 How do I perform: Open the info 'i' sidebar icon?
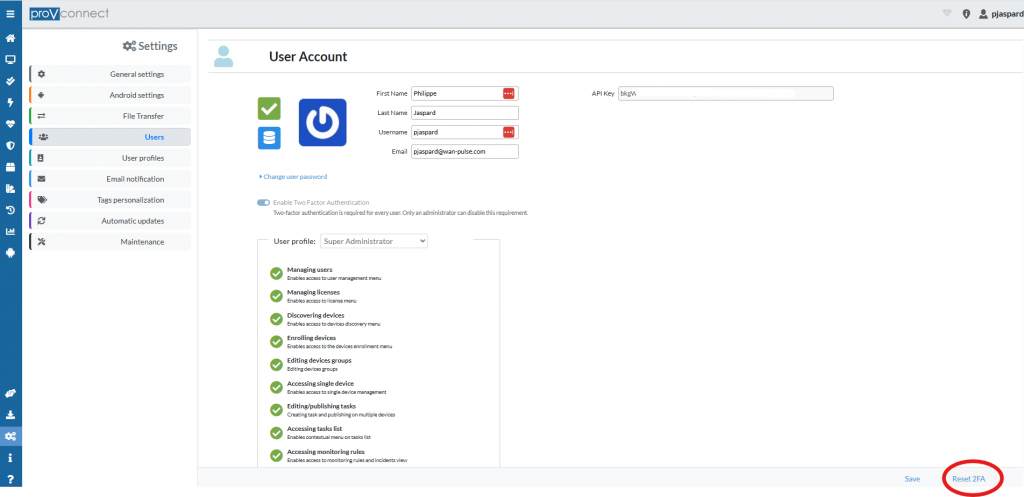click(10, 458)
